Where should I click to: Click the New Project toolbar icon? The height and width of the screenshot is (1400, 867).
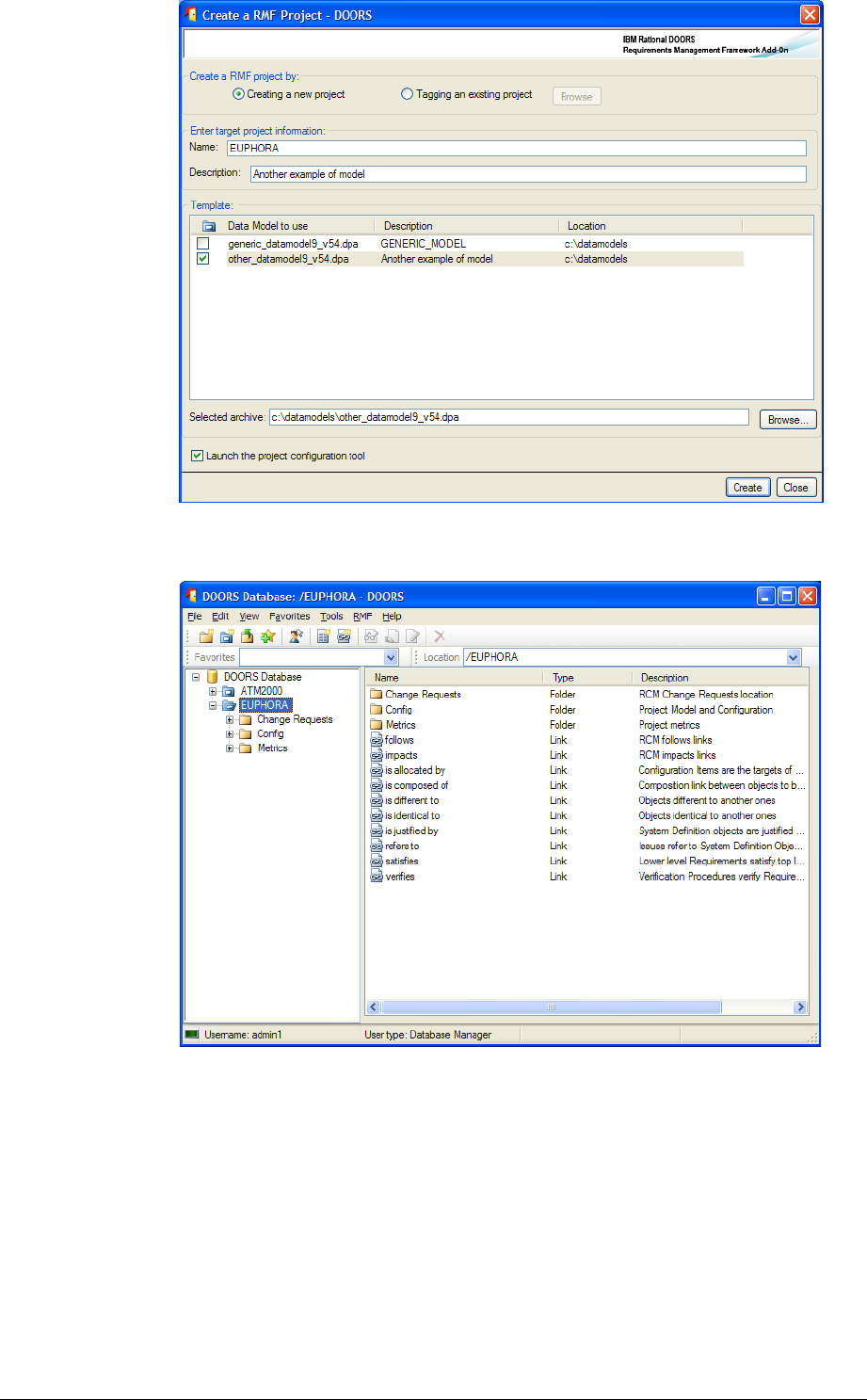(x=226, y=636)
